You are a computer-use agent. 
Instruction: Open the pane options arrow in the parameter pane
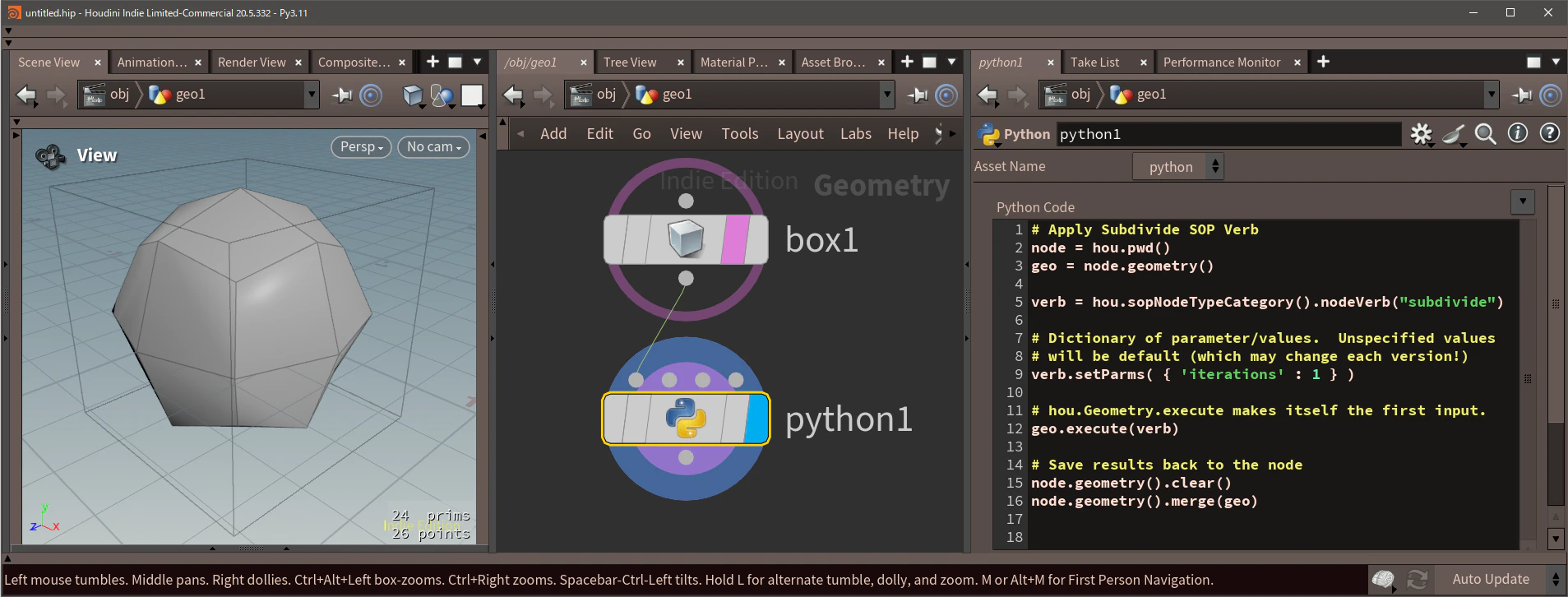[x=1556, y=62]
